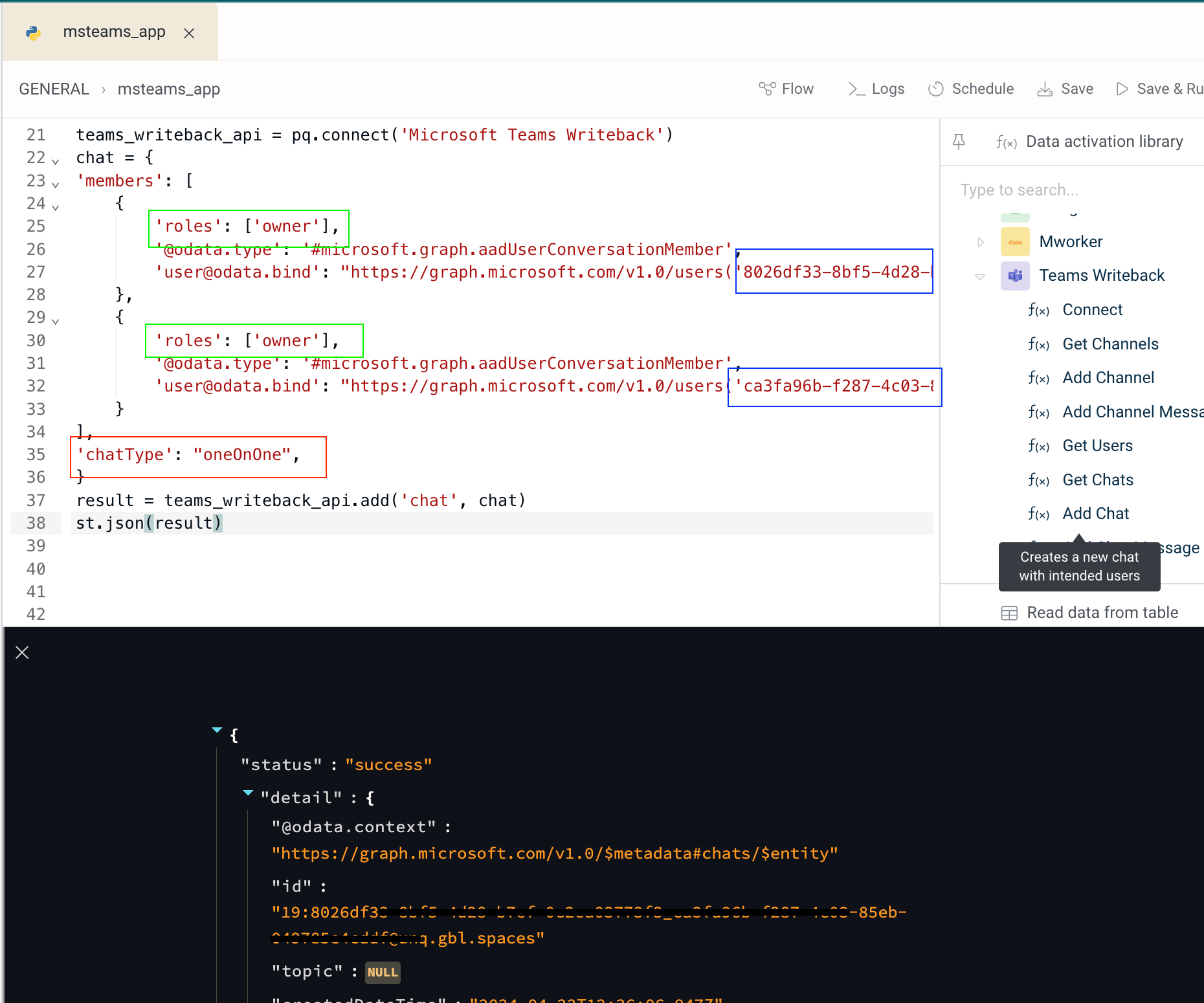Click the Save download icon
The height and width of the screenshot is (1003, 1204).
tap(1045, 89)
